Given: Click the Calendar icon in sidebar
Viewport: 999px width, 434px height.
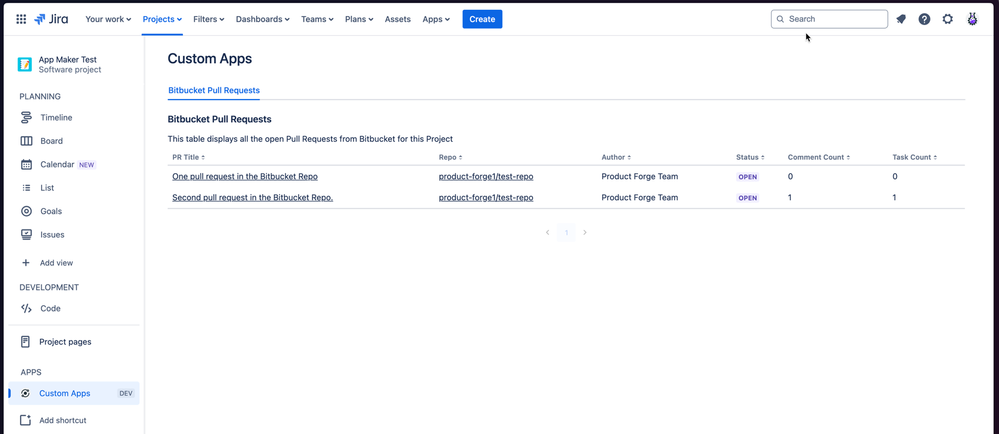Looking at the screenshot, I should tap(26, 164).
